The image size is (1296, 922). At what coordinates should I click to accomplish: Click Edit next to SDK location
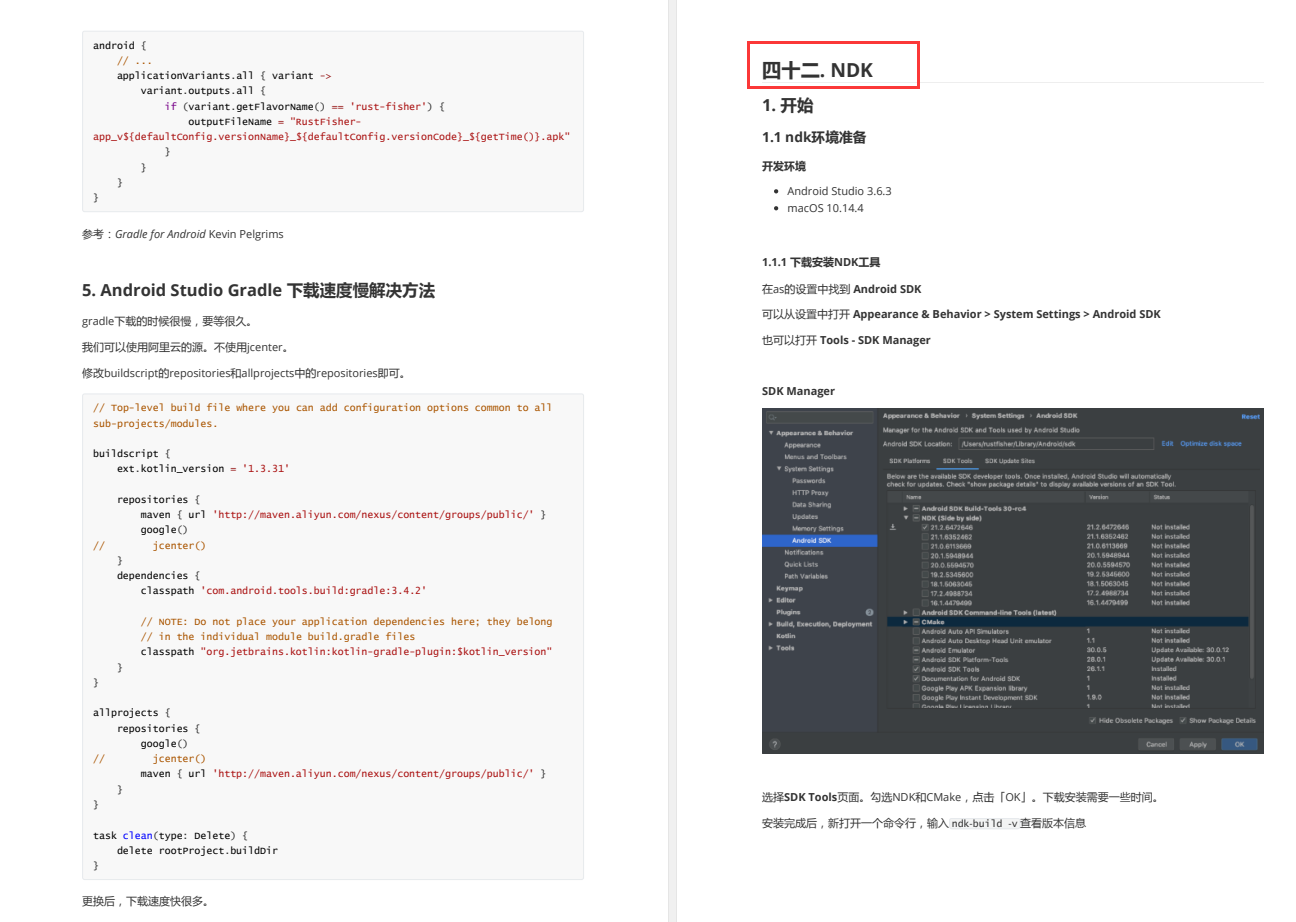click(x=1167, y=443)
